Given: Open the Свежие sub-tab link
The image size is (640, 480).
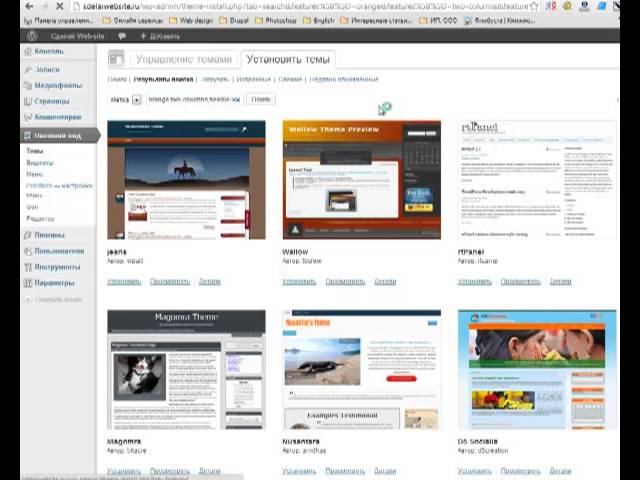Looking at the screenshot, I should click(290, 79).
